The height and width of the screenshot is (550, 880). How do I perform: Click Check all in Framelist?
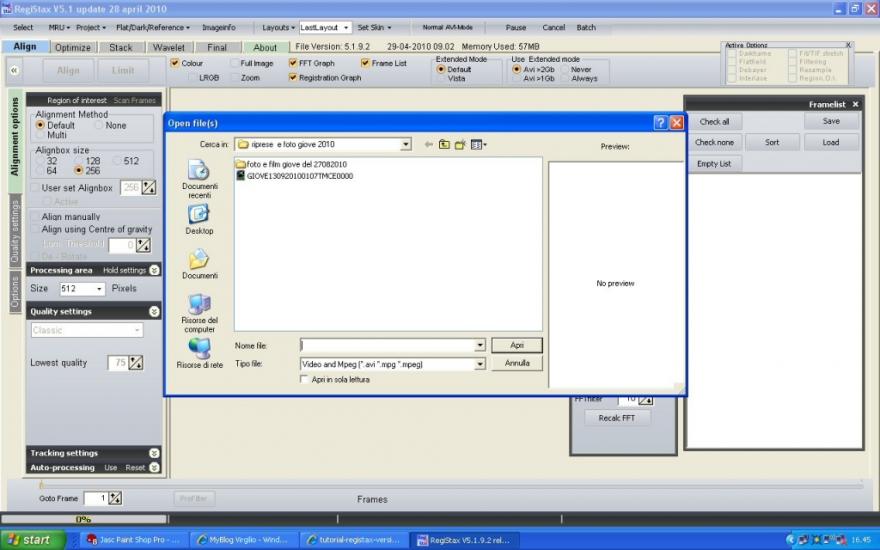[x=714, y=122]
